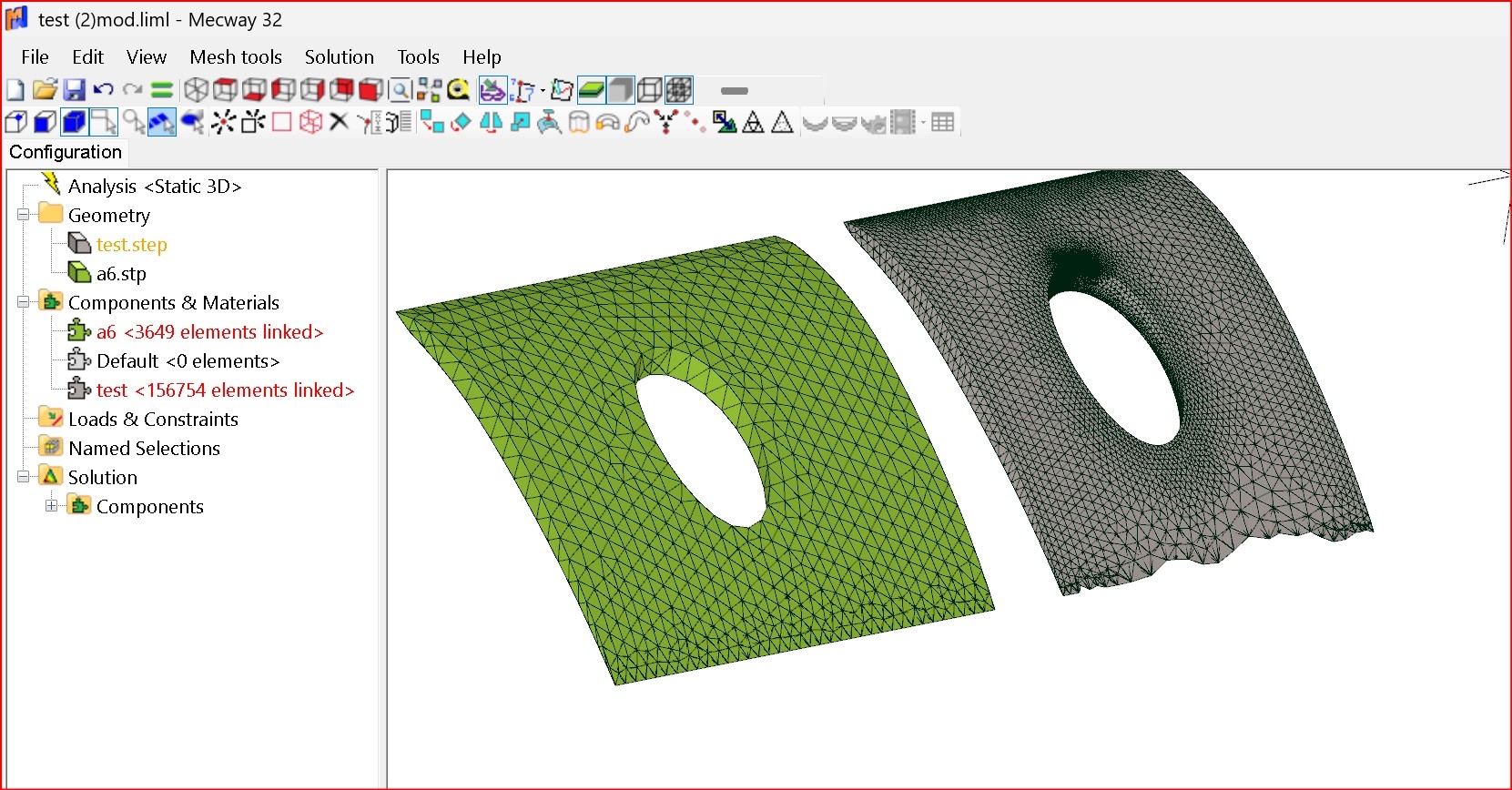Expand the Components node under Solution
The image size is (1512, 790).
click(x=52, y=507)
